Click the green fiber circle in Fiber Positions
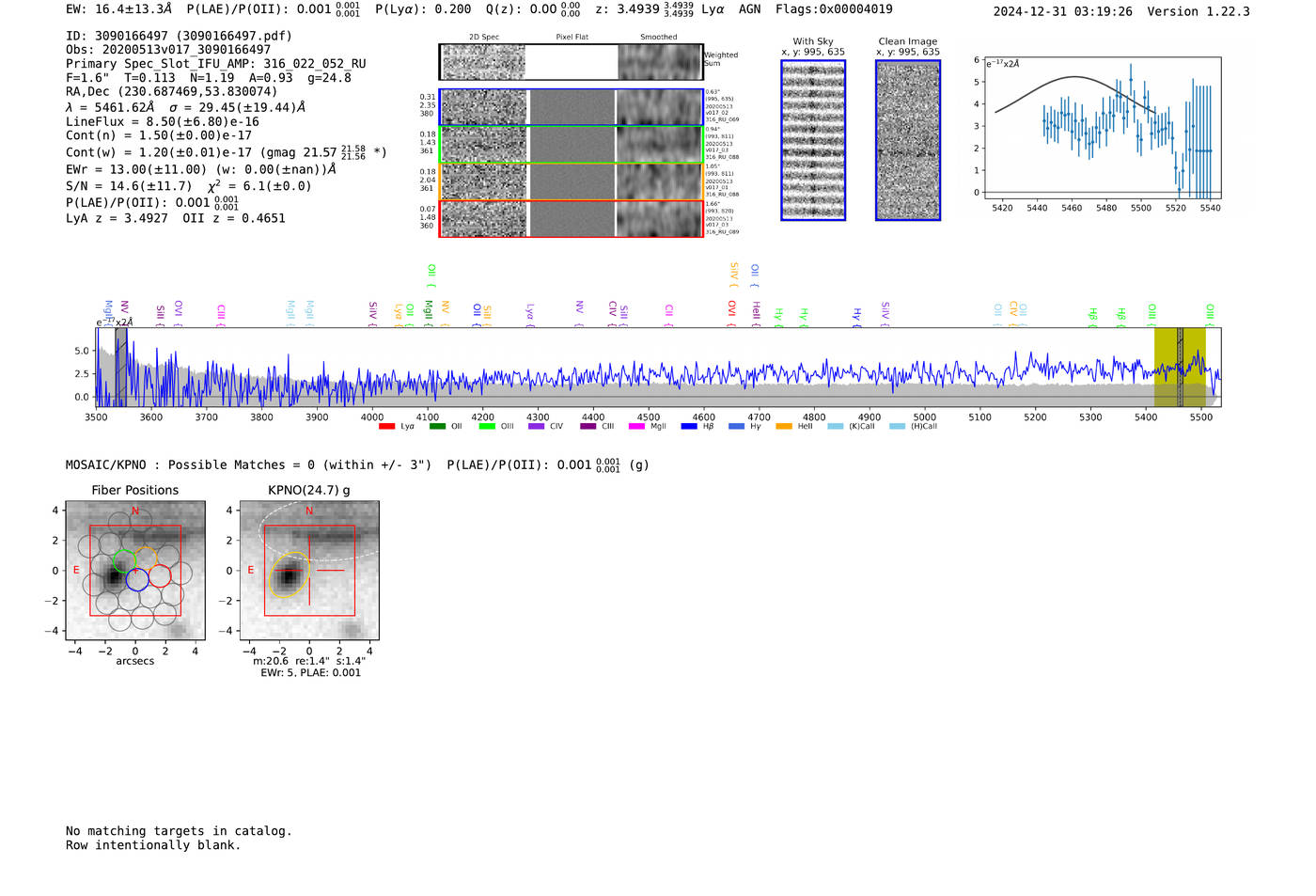Viewport: 1316px width, 896px height. pos(124,562)
